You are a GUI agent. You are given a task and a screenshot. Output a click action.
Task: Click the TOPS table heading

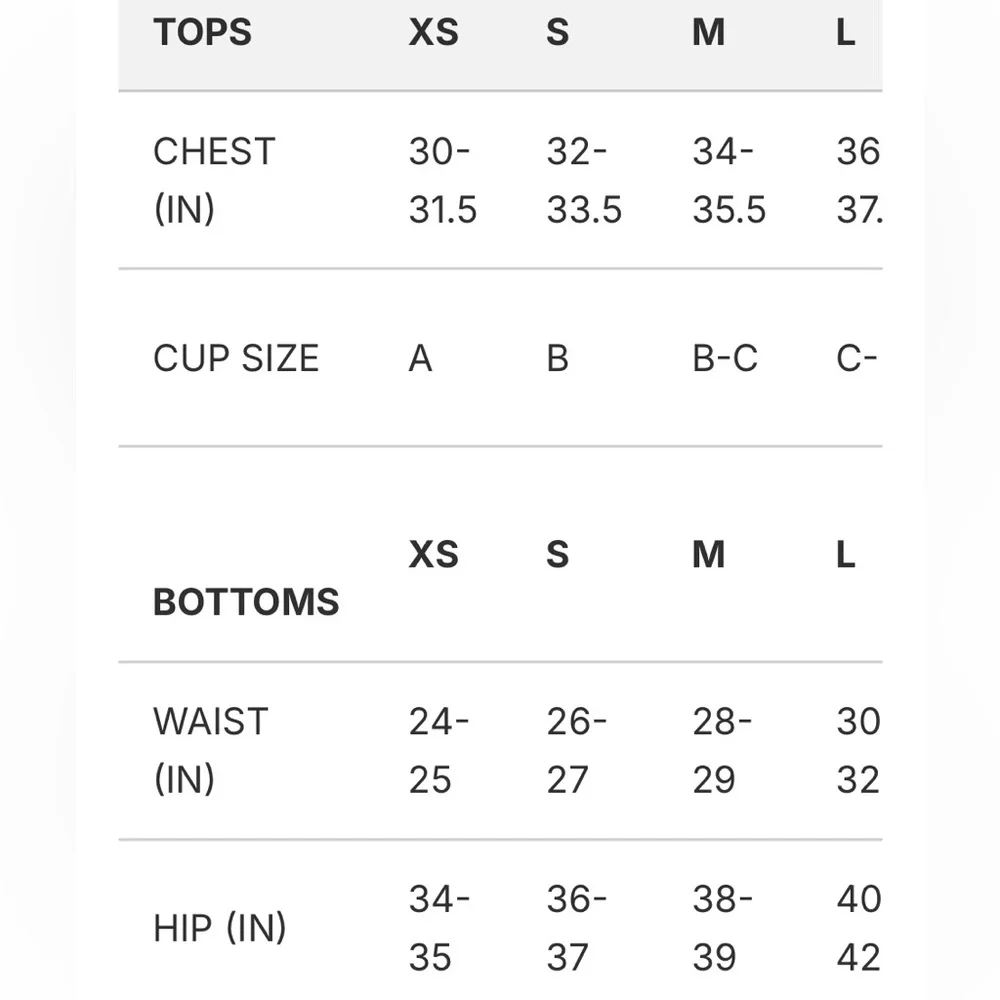pos(202,32)
